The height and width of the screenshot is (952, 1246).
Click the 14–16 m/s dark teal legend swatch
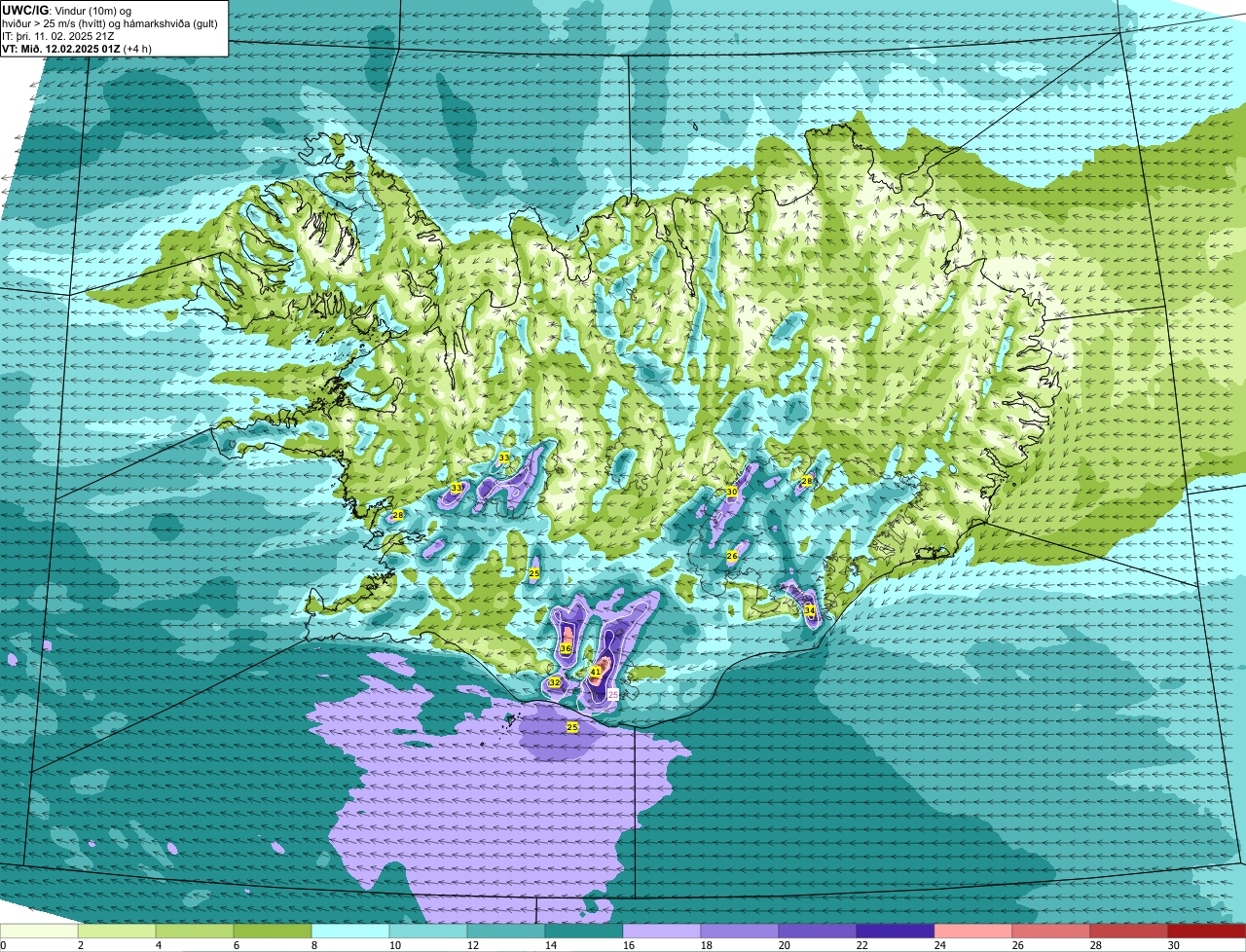(584, 931)
